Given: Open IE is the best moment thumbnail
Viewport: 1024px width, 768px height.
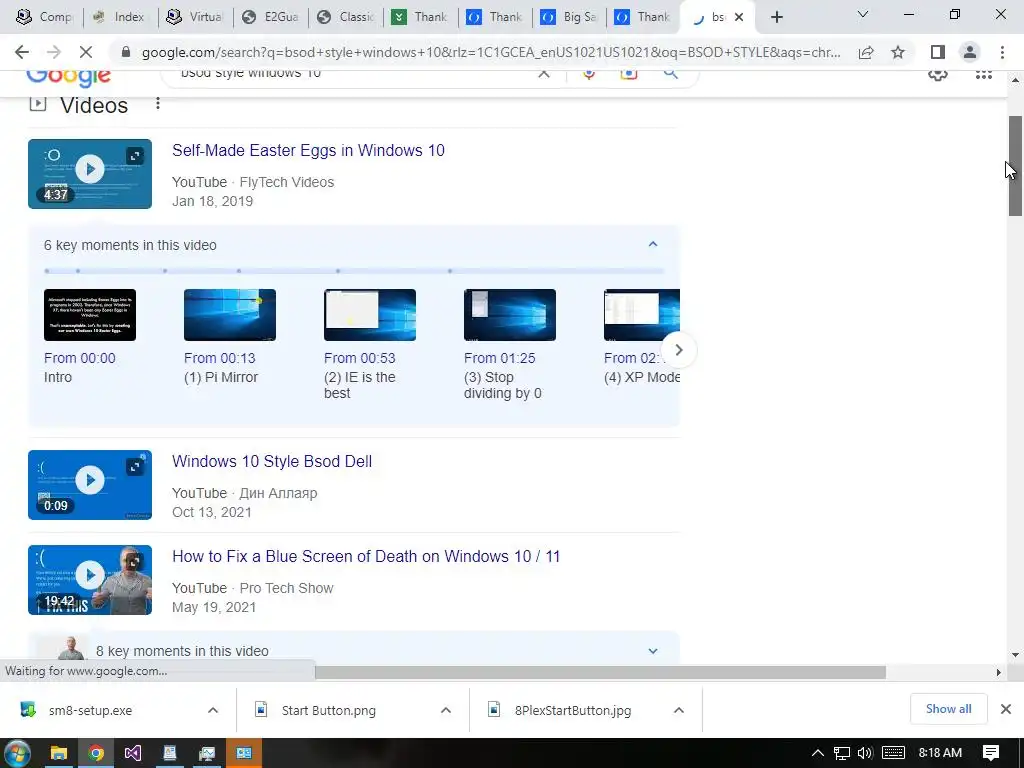Looking at the screenshot, I should pos(370,315).
